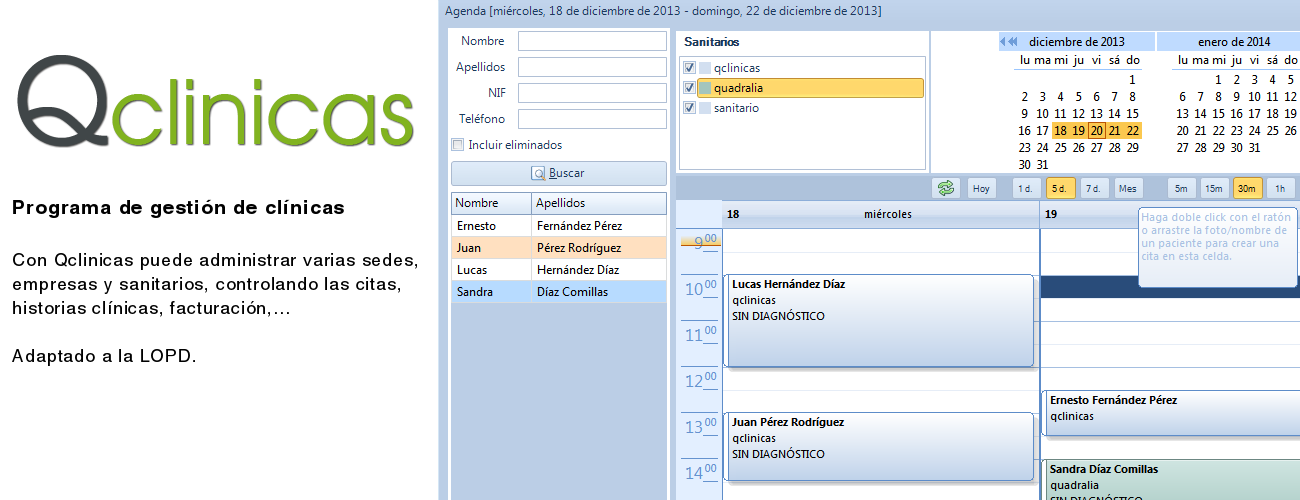Select December 31 in the mini calendar
This screenshot has width=1300, height=500.
click(x=1042, y=165)
